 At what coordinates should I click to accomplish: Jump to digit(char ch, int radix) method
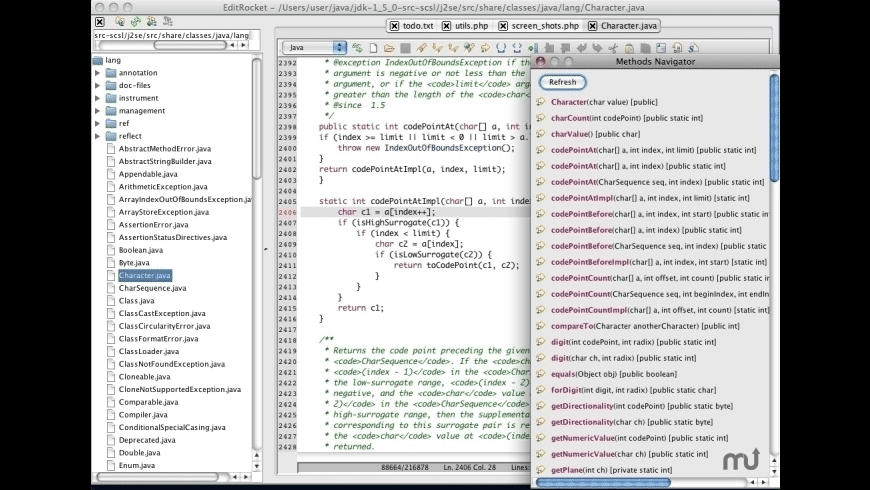click(x=623, y=358)
